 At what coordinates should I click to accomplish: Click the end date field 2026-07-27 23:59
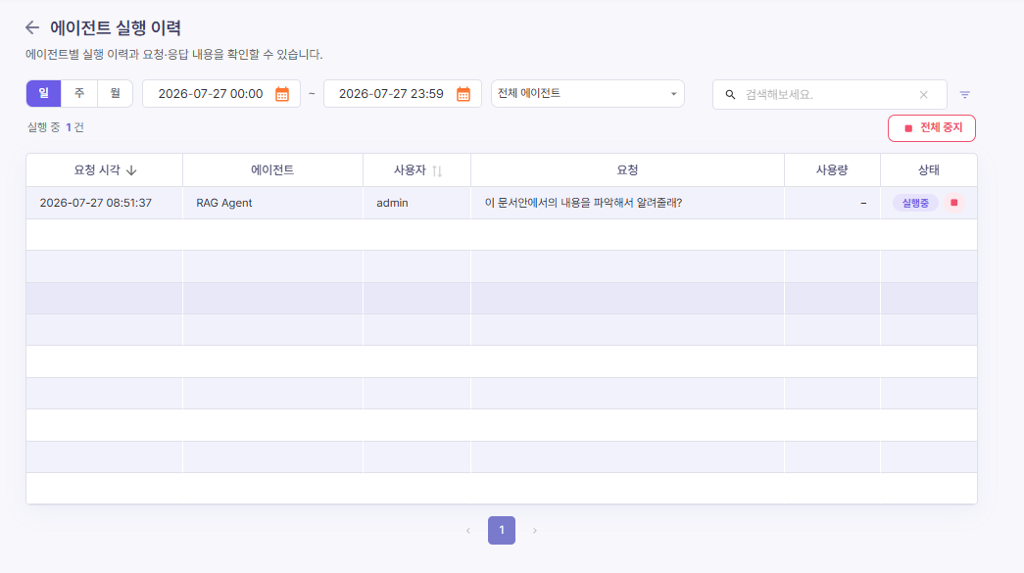pos(402,93)
